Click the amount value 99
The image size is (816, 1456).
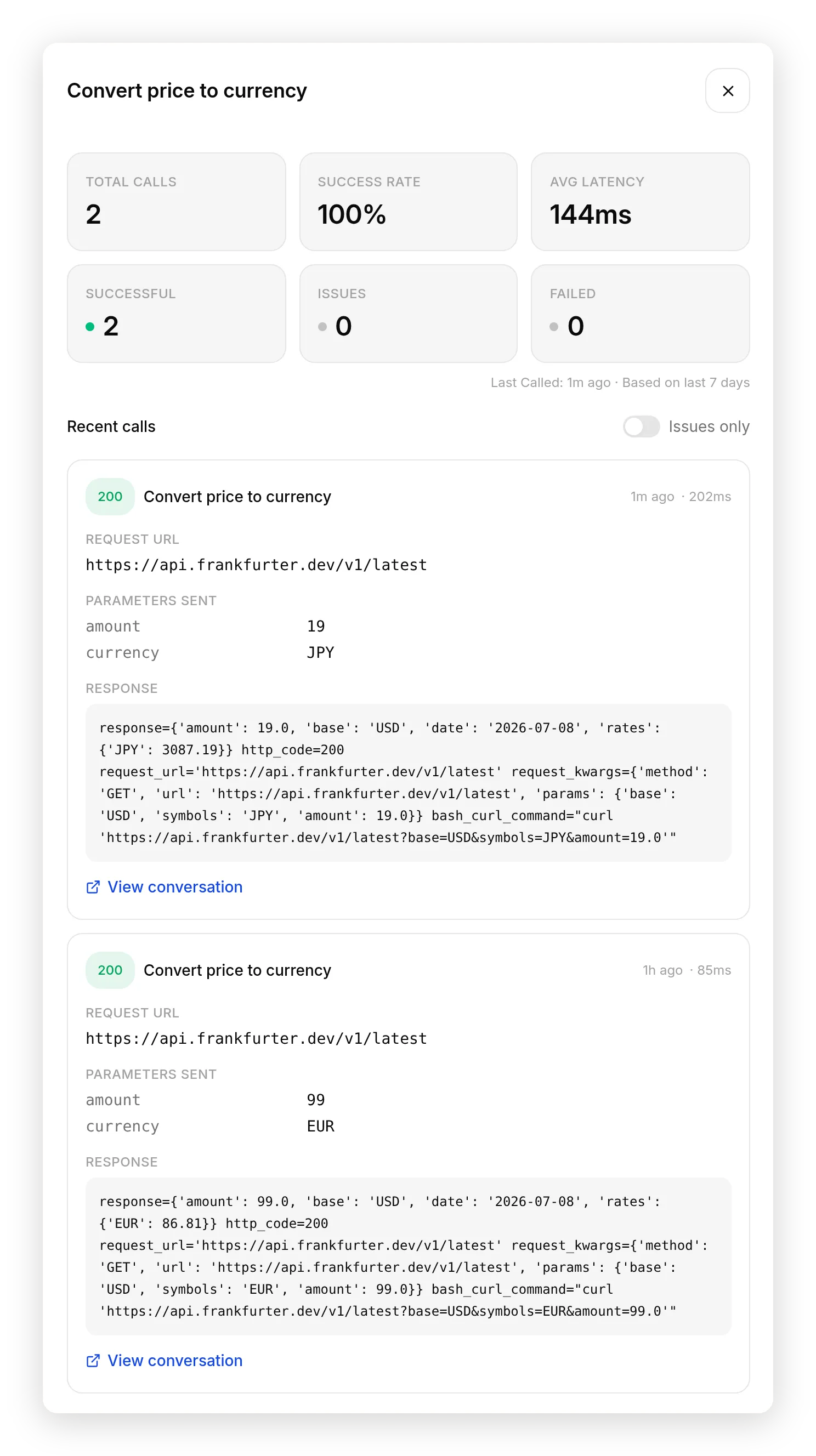point(315,1100)
